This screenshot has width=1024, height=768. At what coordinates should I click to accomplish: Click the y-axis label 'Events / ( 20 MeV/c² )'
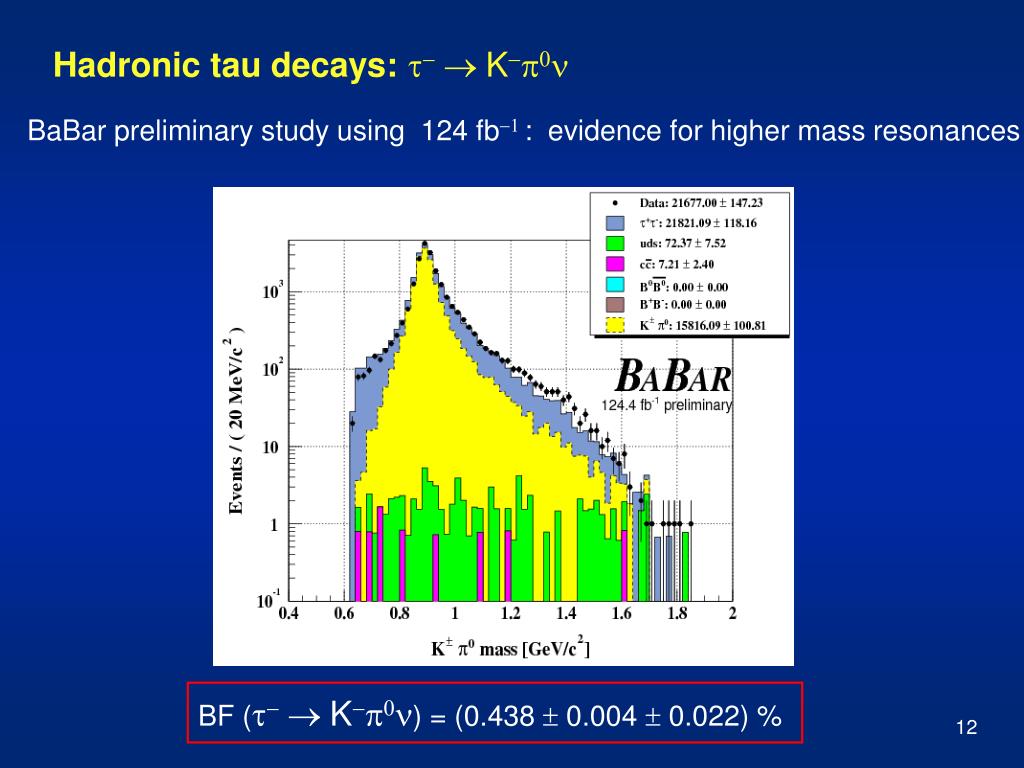pos(236,420)
